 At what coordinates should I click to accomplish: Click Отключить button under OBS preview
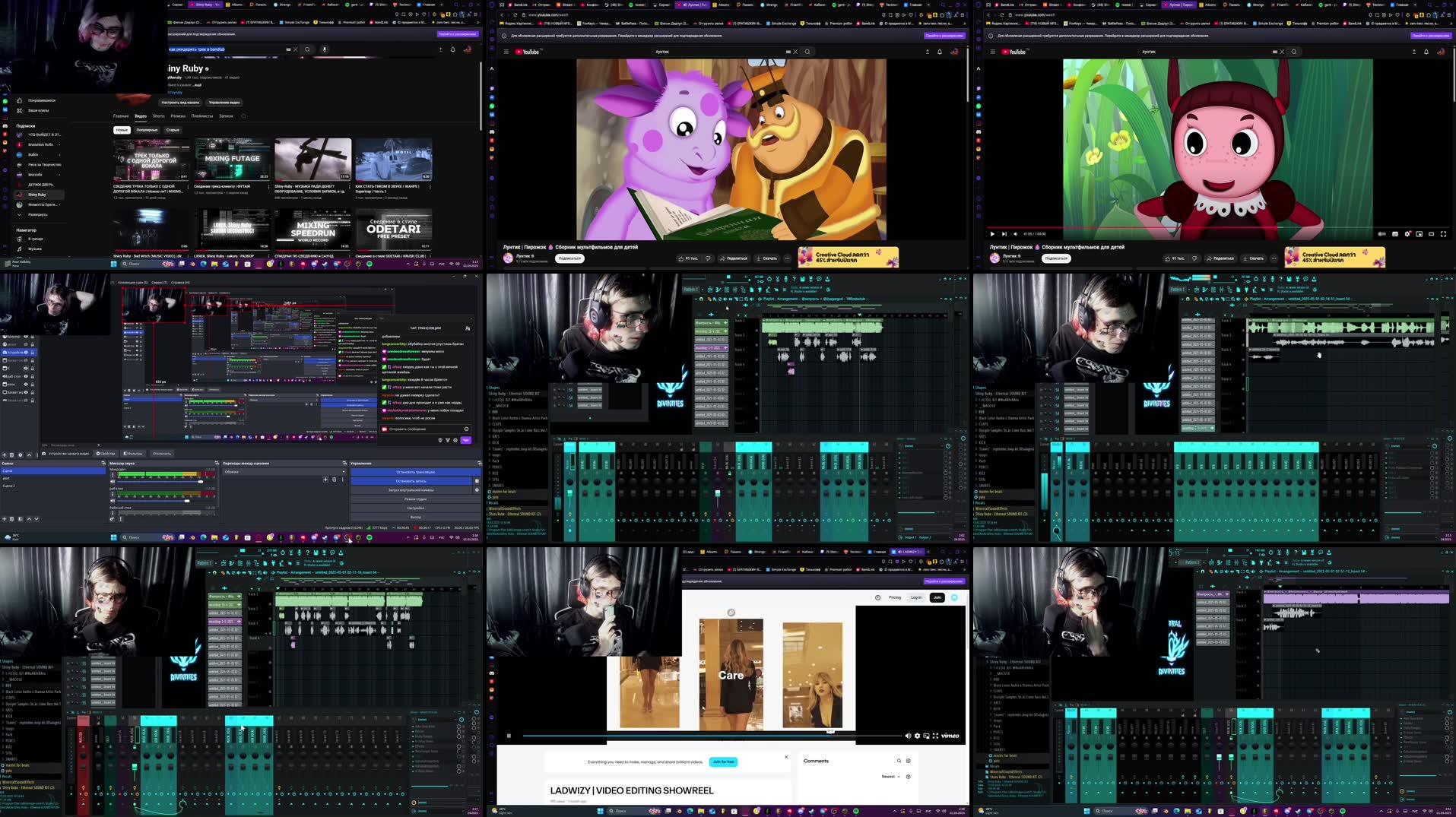(162, 454)
